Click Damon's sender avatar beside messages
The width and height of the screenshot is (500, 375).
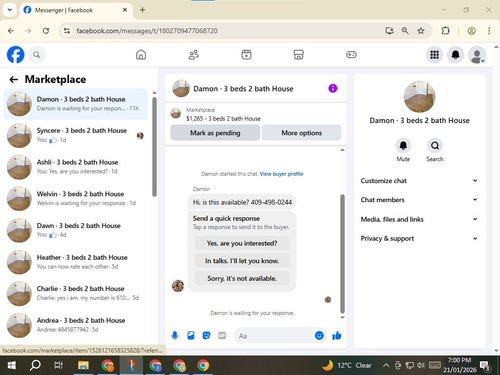click(x=178, y=286)
